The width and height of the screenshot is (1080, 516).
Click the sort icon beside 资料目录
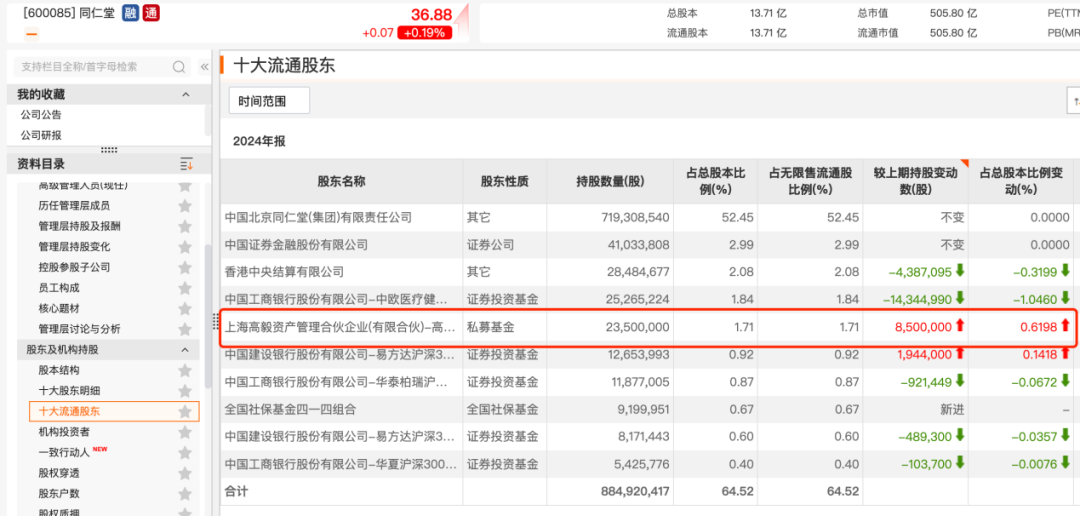pyautogui.click(x=185, y=164)
